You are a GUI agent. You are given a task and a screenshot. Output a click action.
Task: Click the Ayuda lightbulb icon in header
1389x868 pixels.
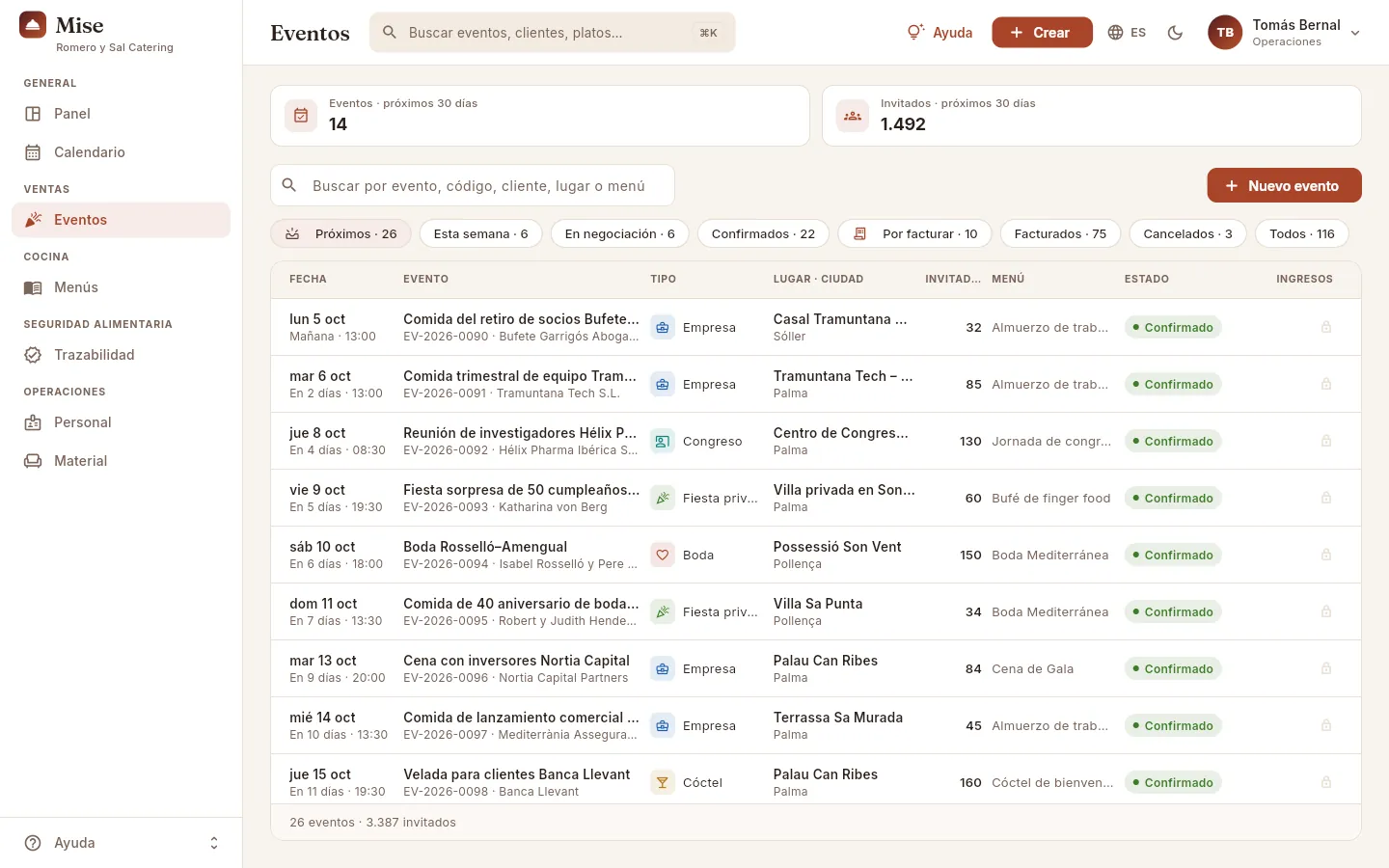(915, 33)
